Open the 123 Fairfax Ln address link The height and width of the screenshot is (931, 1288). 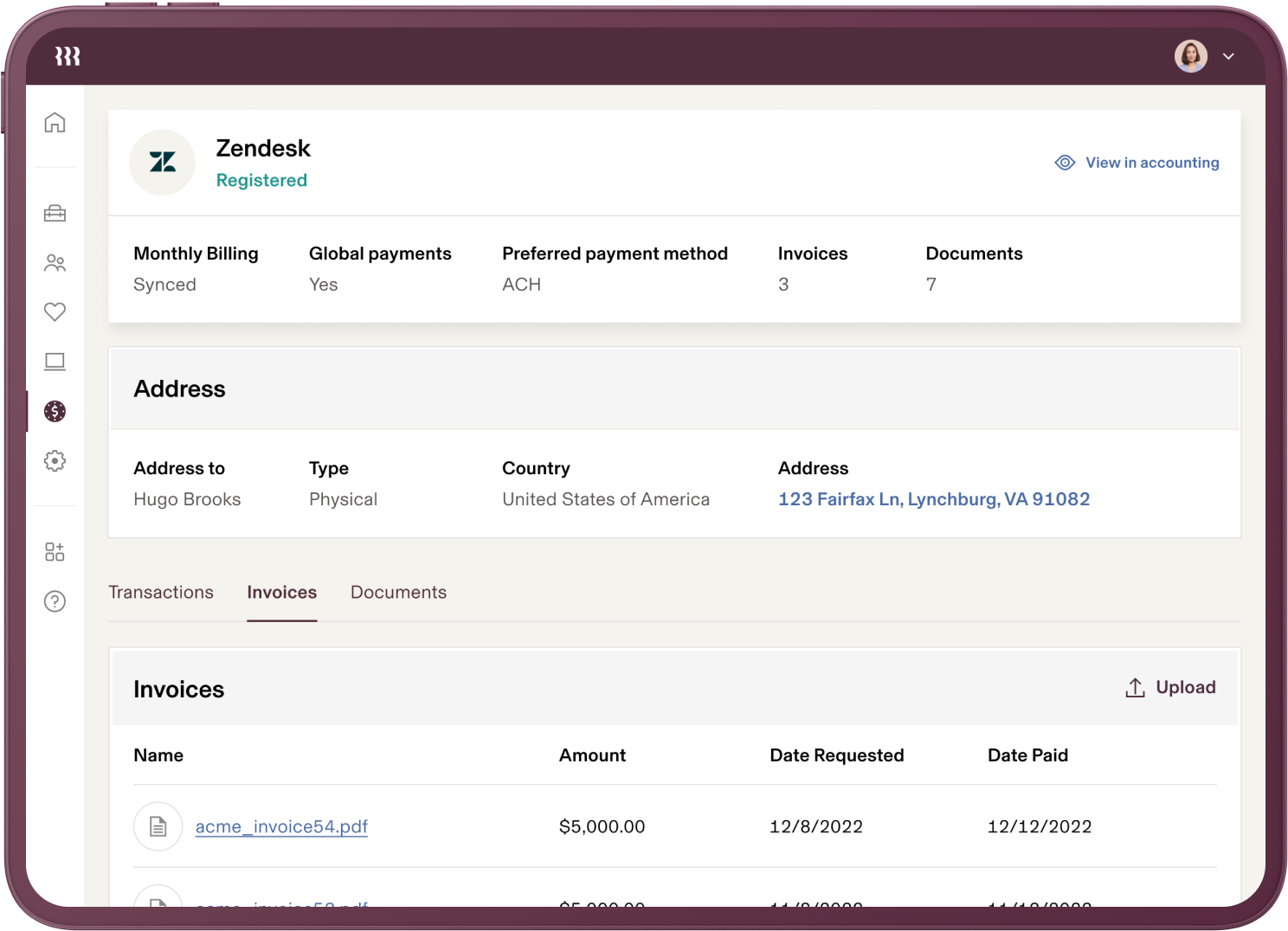tap(934, 499)
